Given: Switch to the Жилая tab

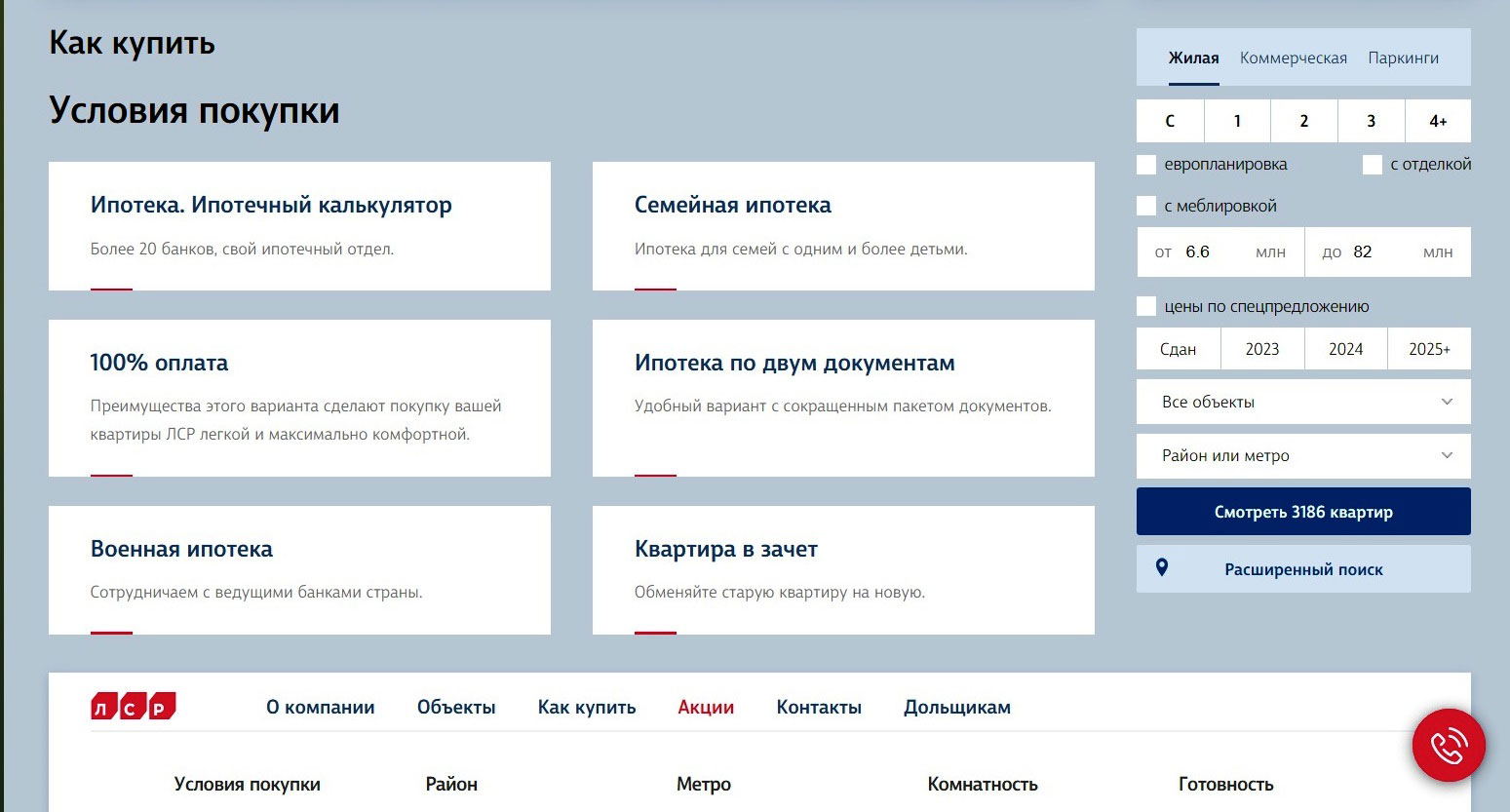Looking at the screenshot, I should tap(1193, 58).
